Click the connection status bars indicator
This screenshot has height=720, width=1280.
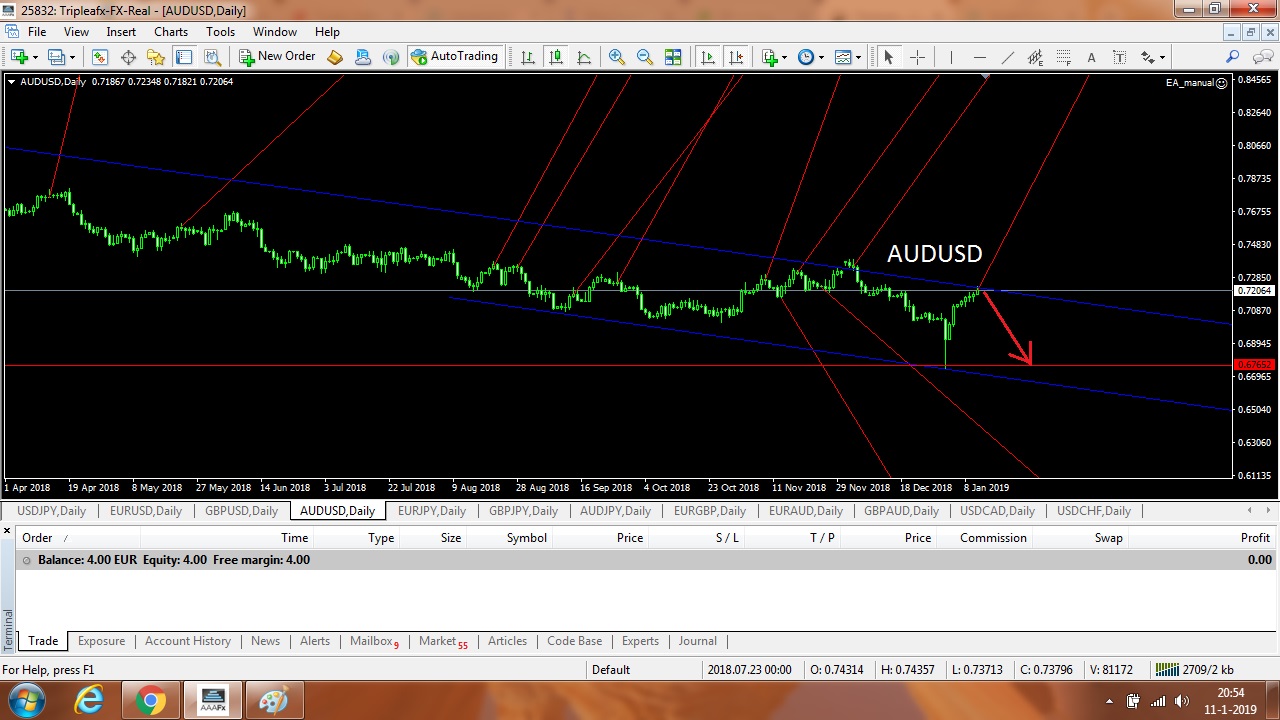pos(1165,669)
